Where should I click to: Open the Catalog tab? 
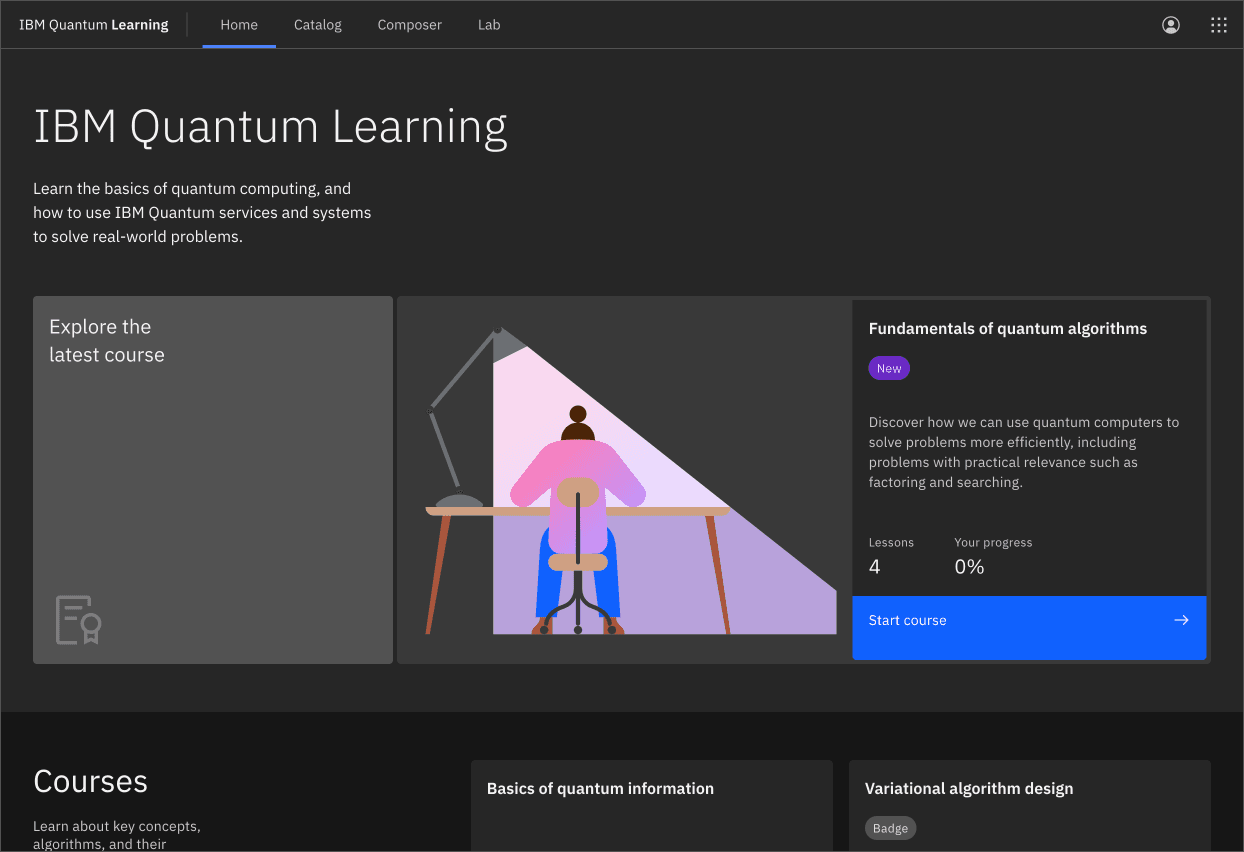pyautogui.click(x=318, y=25)
